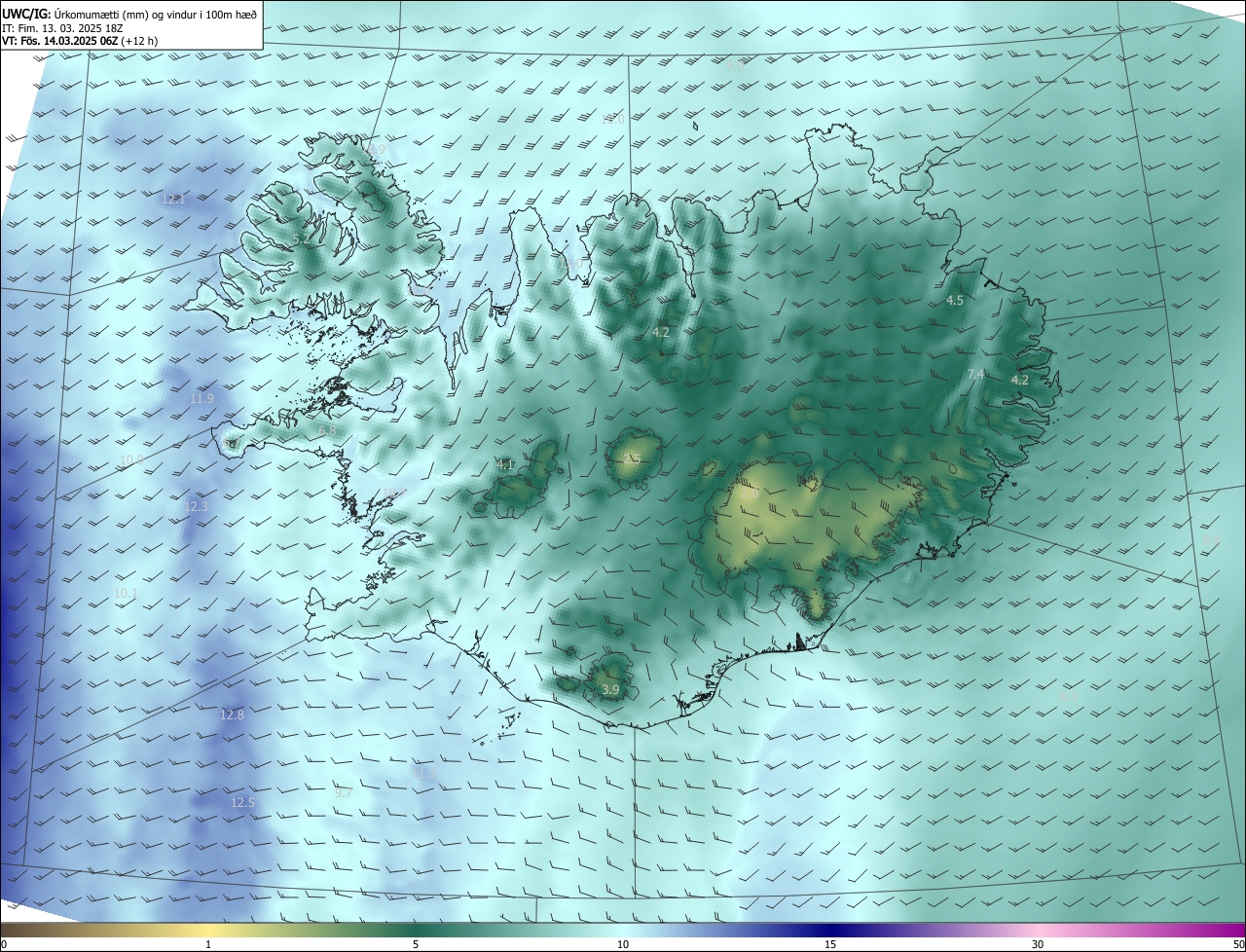Click the 6.8 value label on the map
This screenshot has height=952, width=1246.
[327, 430]
